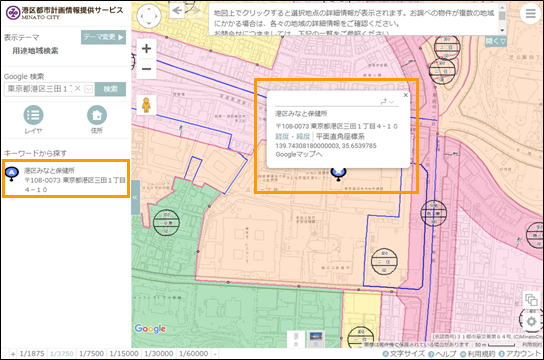Click the Minato City service logo
544x360 pixels.
pos(65,13)
